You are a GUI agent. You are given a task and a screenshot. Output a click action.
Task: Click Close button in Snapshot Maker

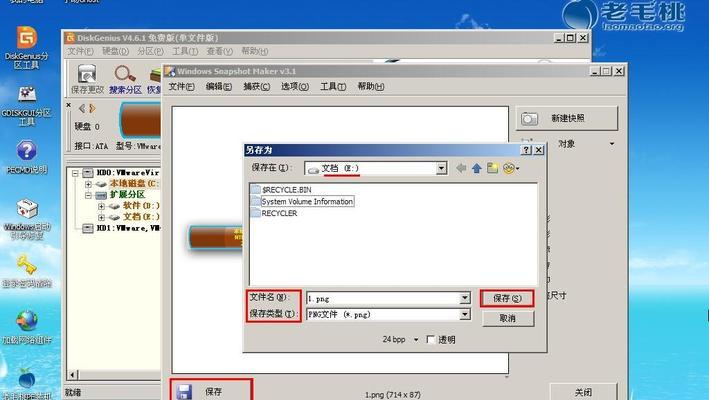583,392
